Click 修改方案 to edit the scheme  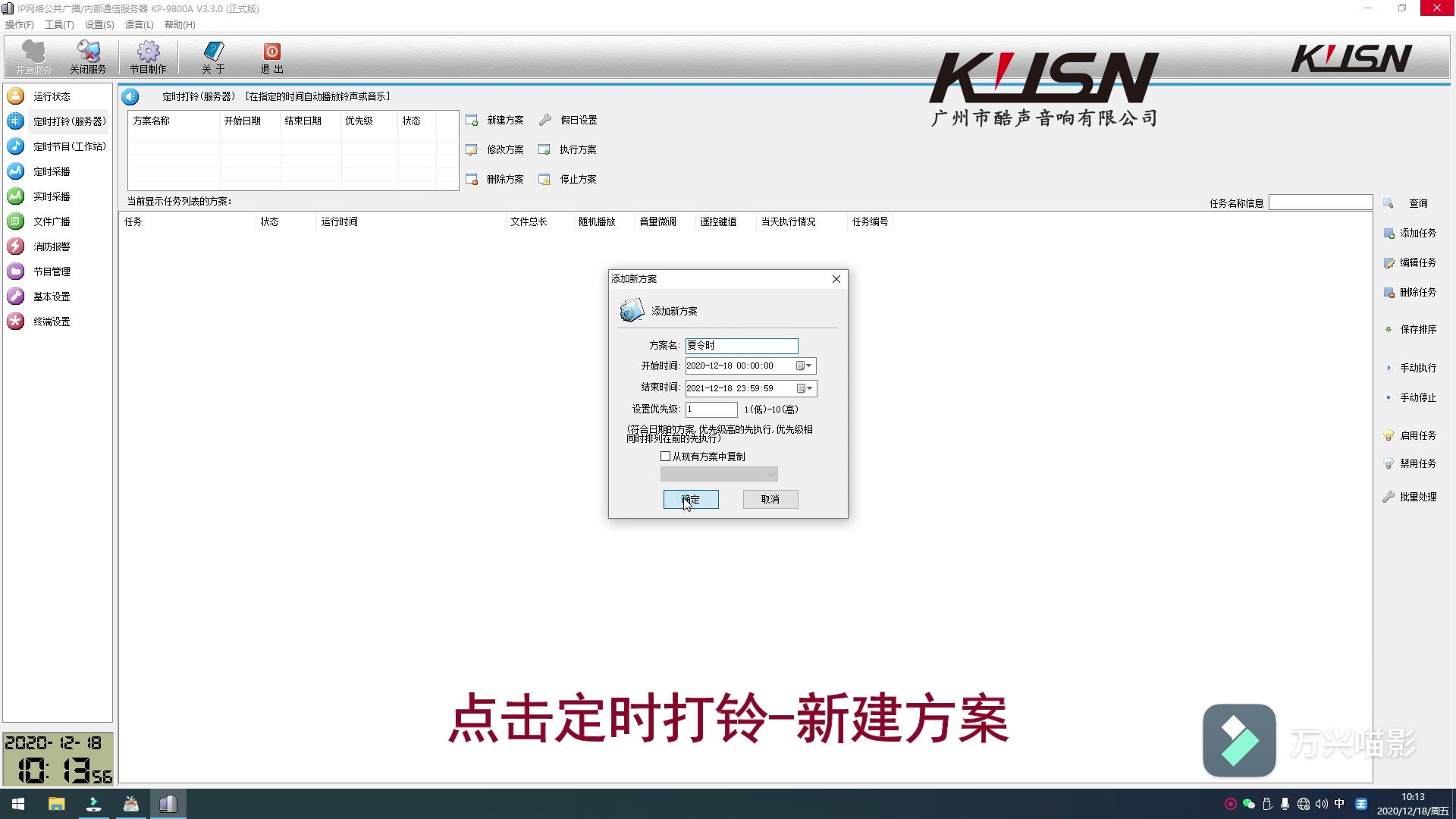(495, 149)
